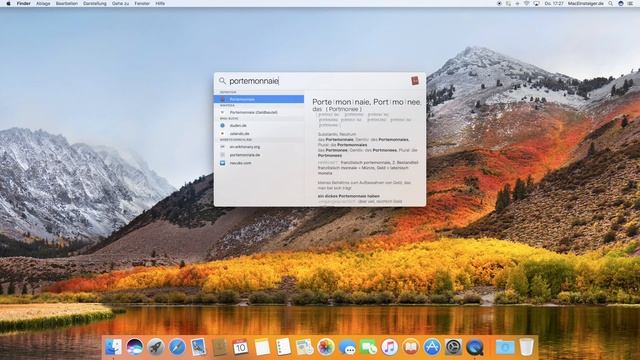Open en.wiktionary.org website suggestion
Image resolution: width=640 pixels, height=360 pixels.
pos(259,147)
